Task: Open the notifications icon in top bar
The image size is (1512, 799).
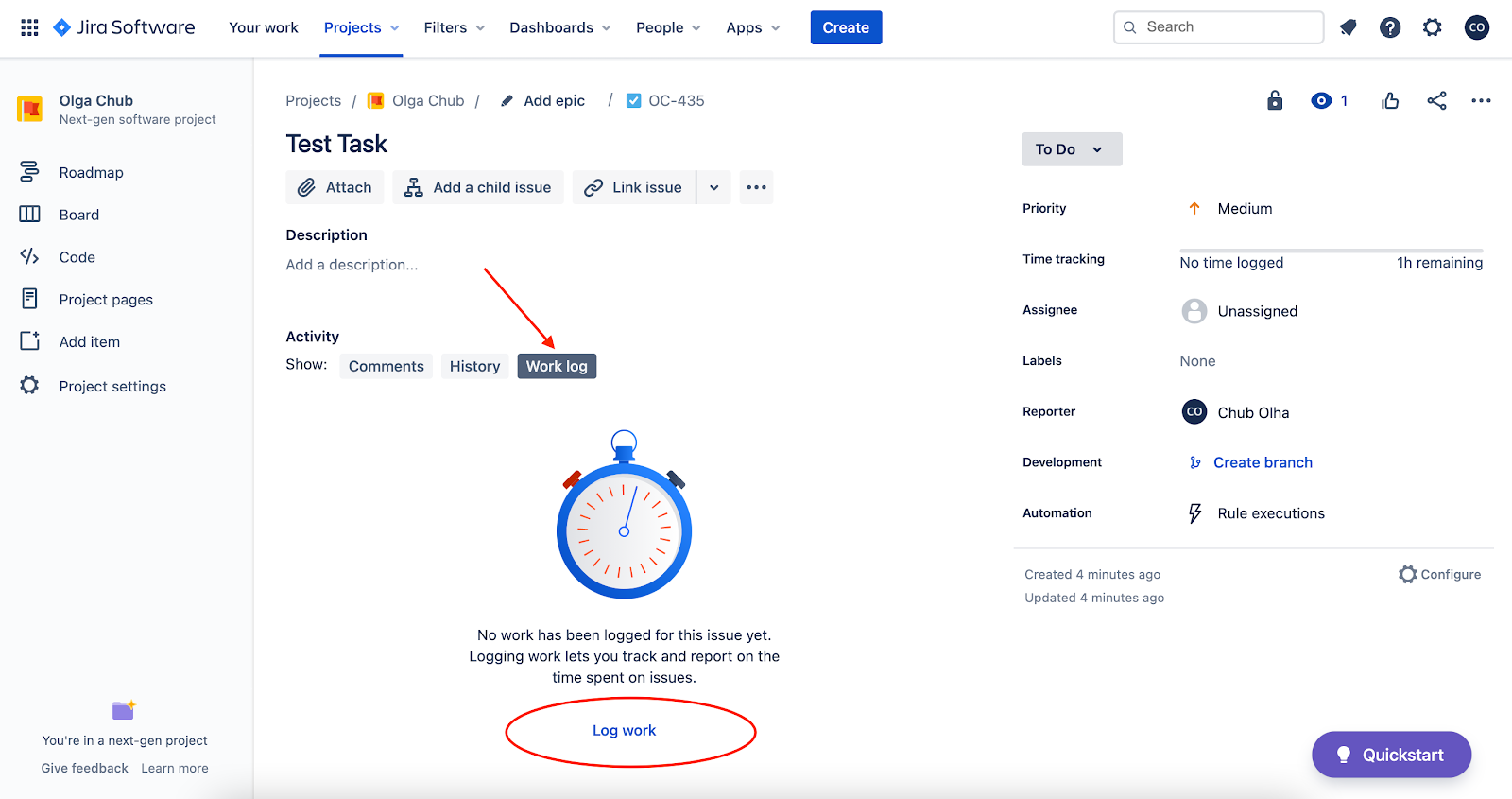Action: [1348, 27]
